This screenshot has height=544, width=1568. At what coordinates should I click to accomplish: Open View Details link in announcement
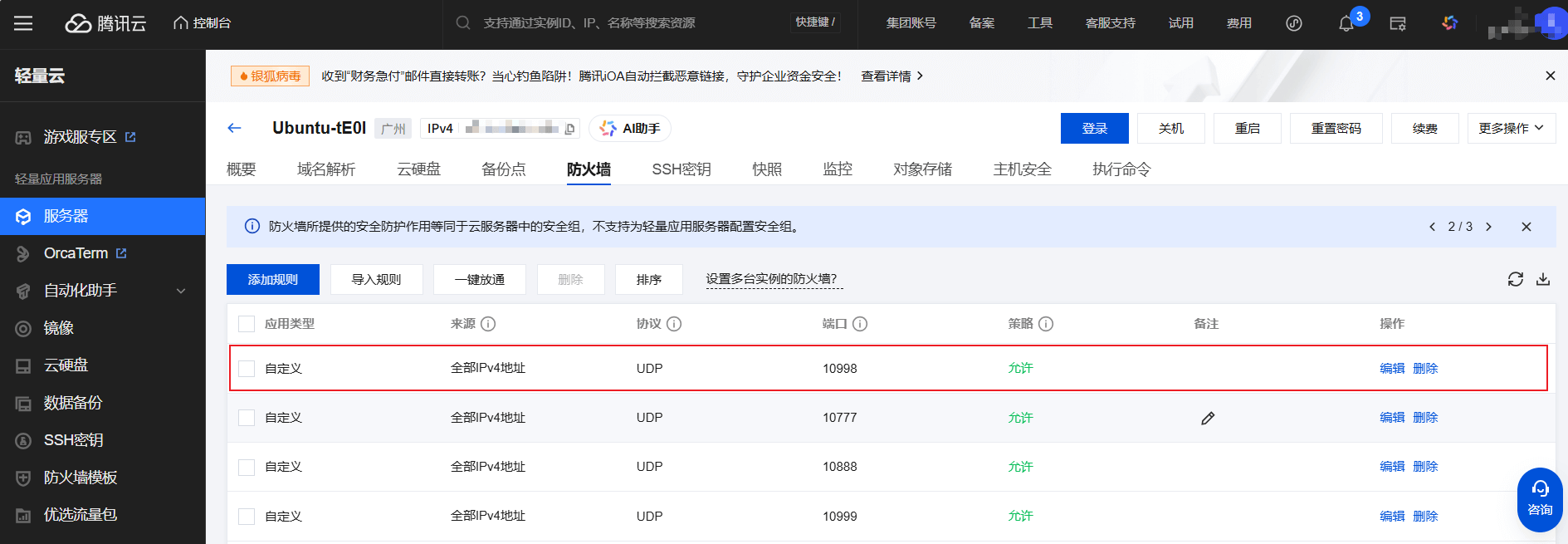(x=892, y=76)
